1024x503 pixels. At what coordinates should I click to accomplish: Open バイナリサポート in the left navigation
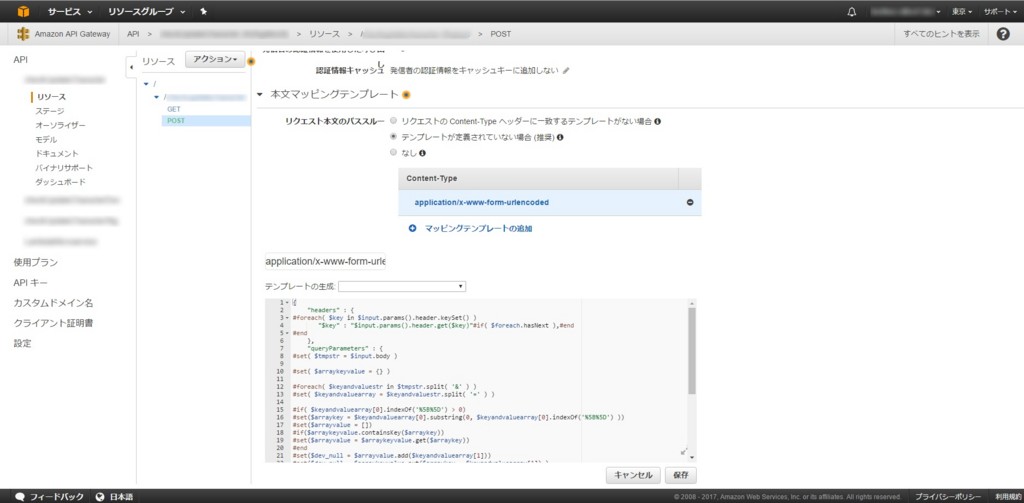(x=64, y=168)
